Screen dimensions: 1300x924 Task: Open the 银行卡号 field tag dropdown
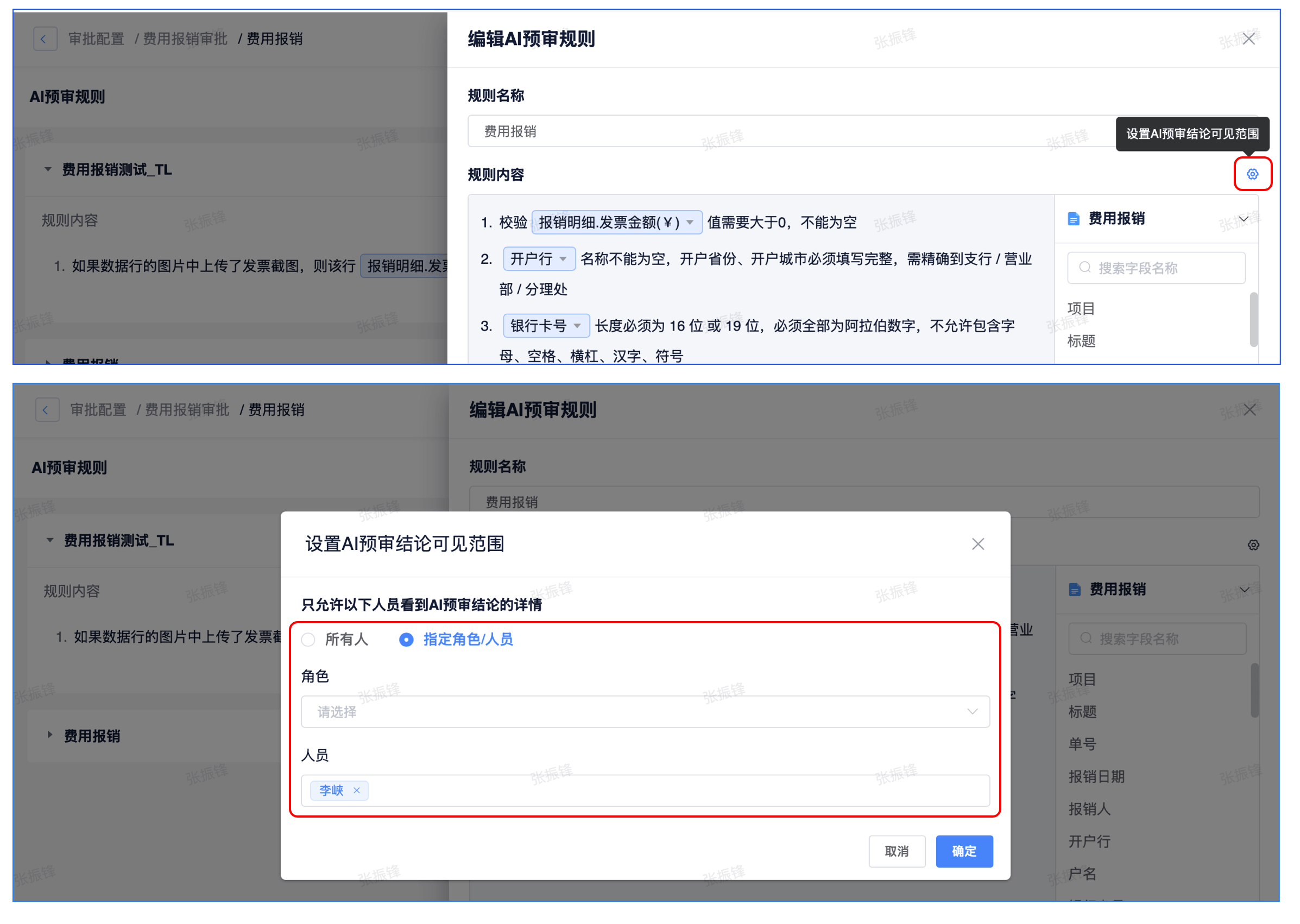click(x=577, y=326)
